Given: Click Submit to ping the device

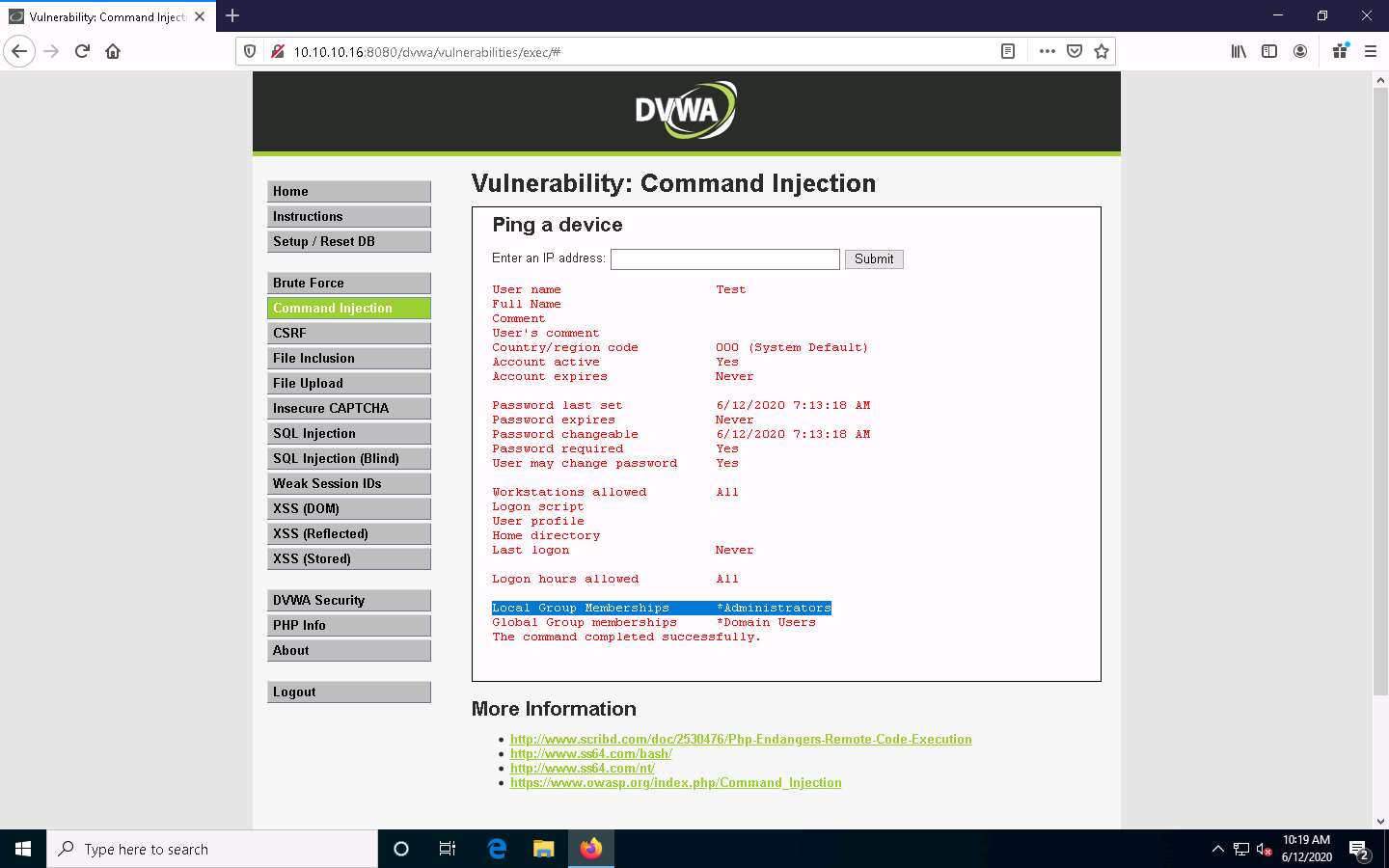Looking at the screenshot, I should tap(873, 258).
